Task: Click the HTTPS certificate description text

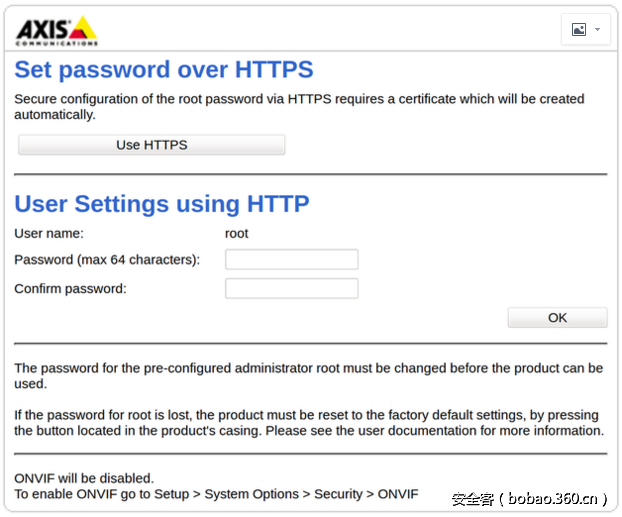Action: point(299,107)
